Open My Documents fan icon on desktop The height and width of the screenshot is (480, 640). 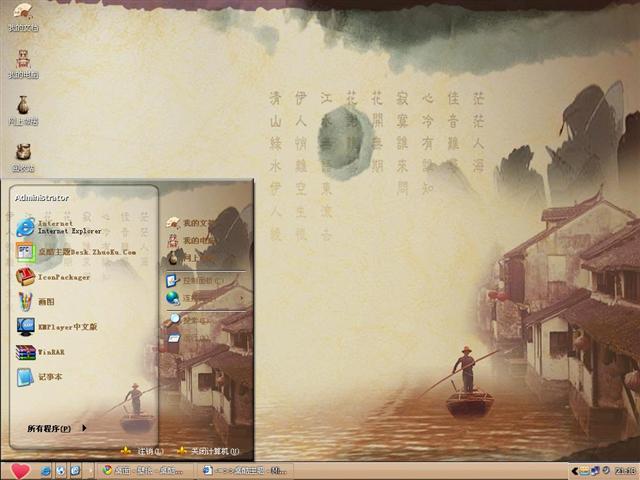[x=23, y=16]
